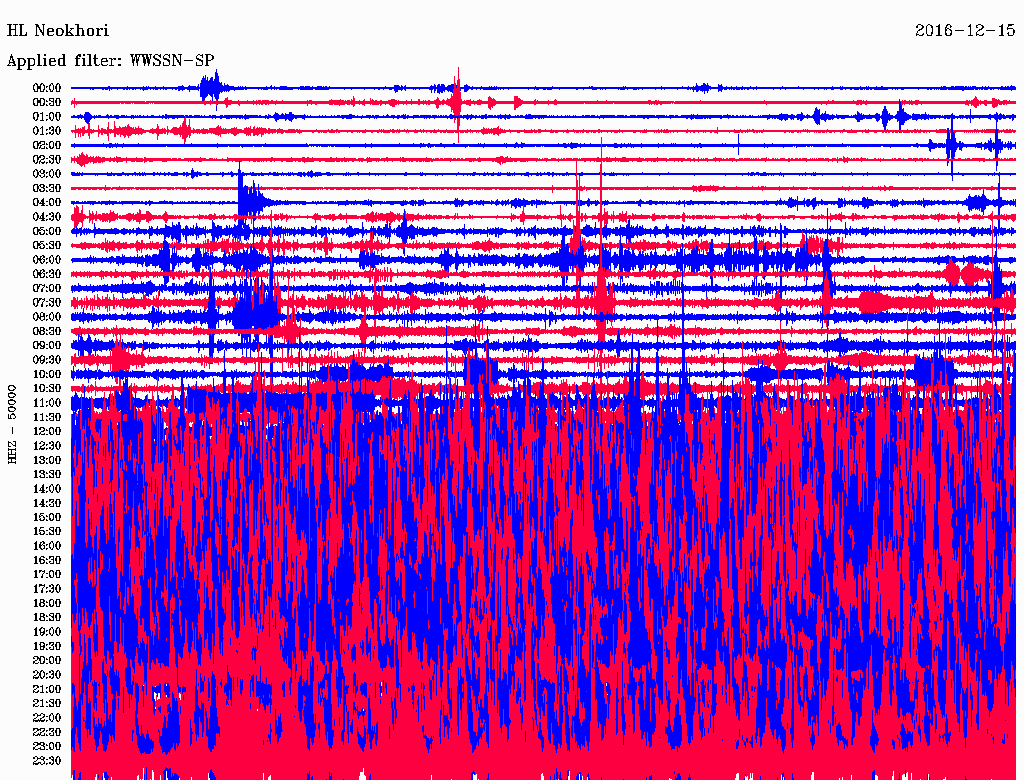The width and height of the screenshot is (1024, 780).
Task: Select the 06:00 time label
Action: 47,259
